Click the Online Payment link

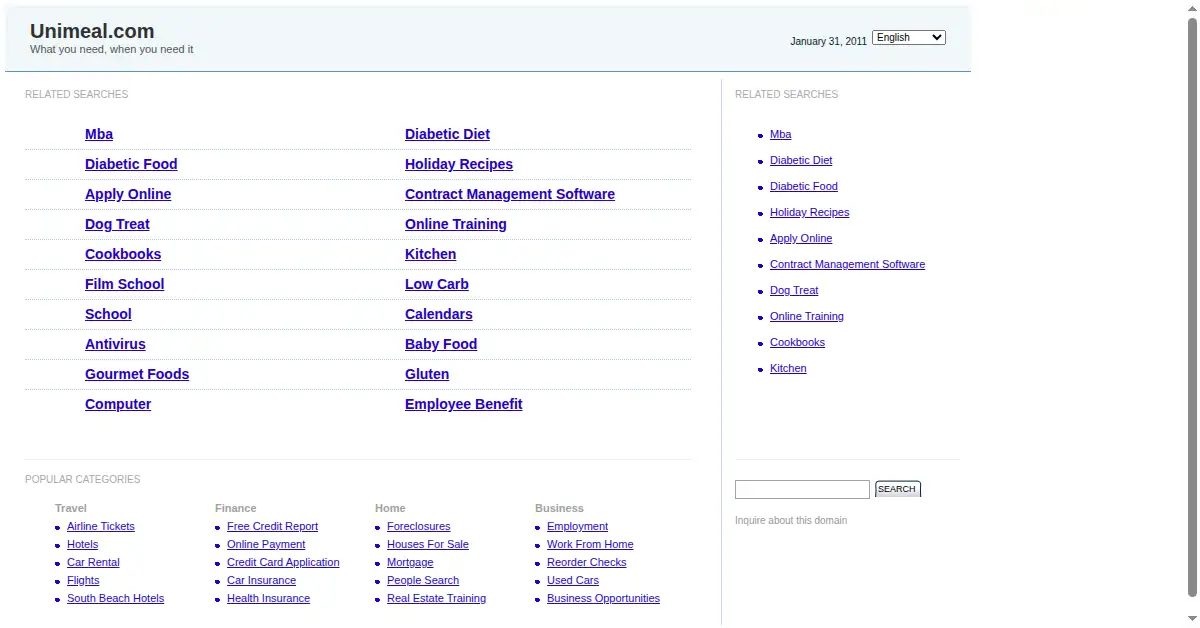[266, 544]
